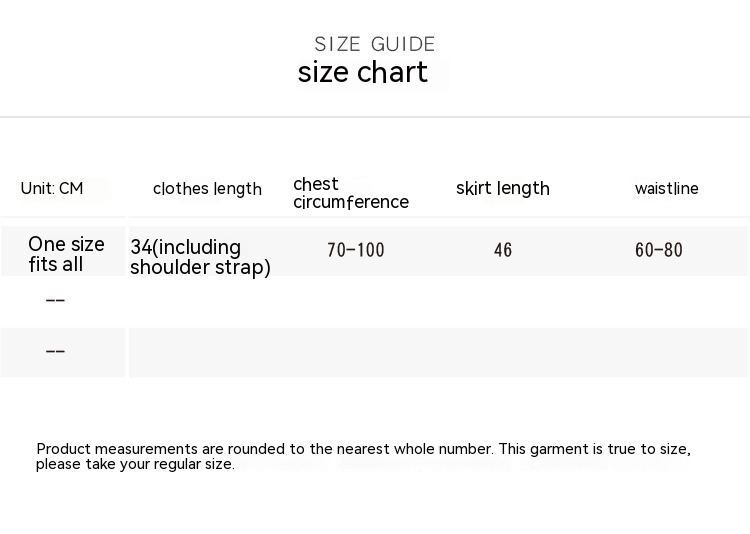The image size is (750, 534).
Task: Click the "size chart" title
Action: [363, 73]
